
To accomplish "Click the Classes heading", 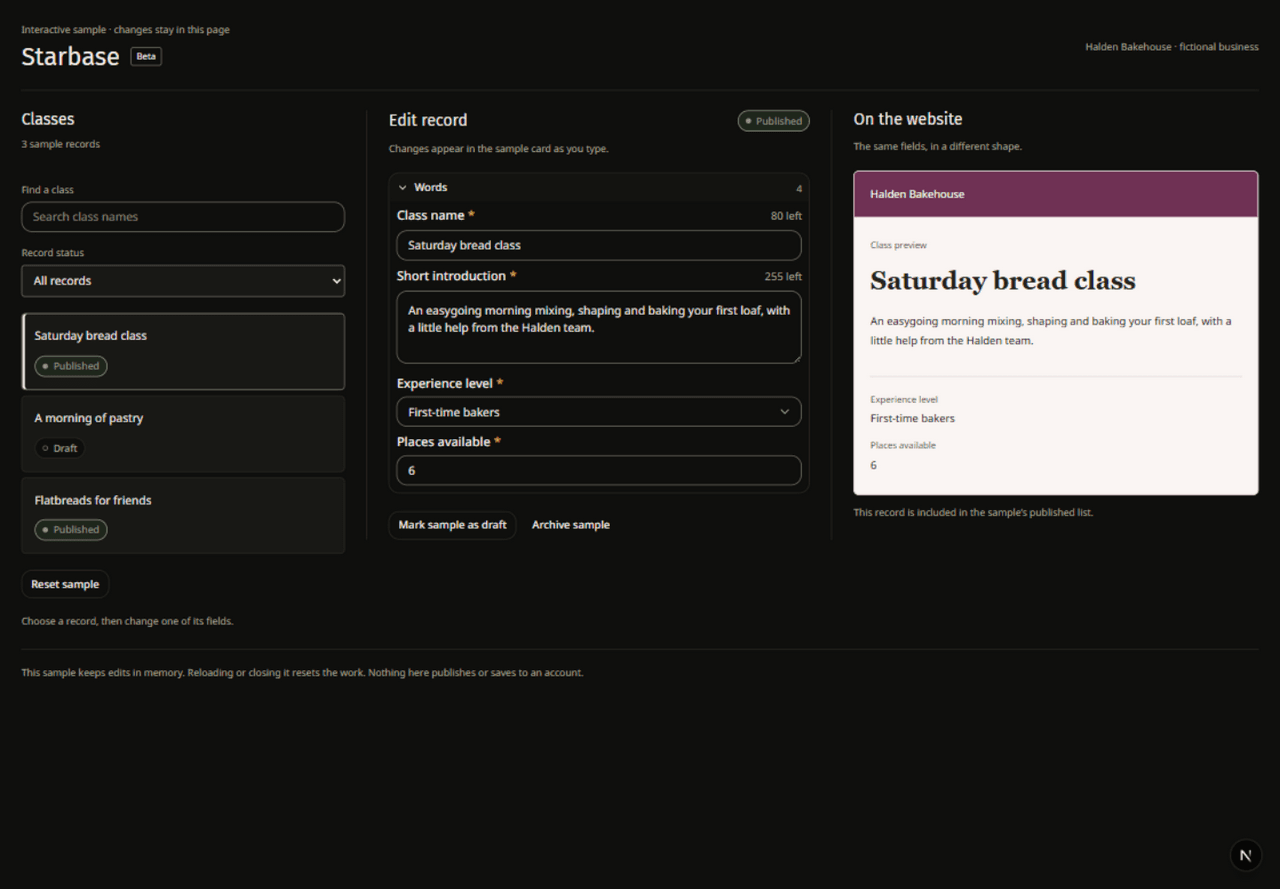I will (x=48, y=119).
